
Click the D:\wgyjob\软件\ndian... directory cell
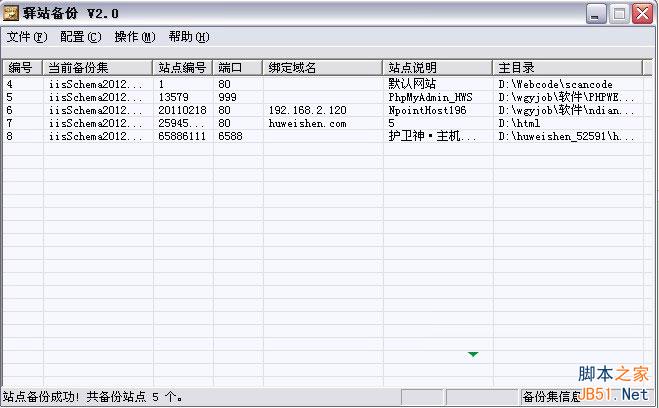tap(566, 111)
